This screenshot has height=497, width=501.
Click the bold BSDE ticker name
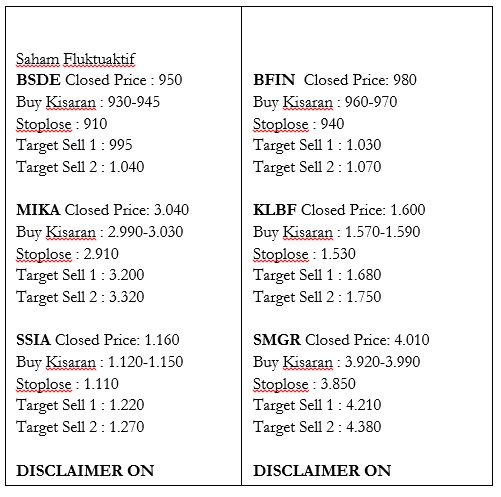tap(38, 80)
